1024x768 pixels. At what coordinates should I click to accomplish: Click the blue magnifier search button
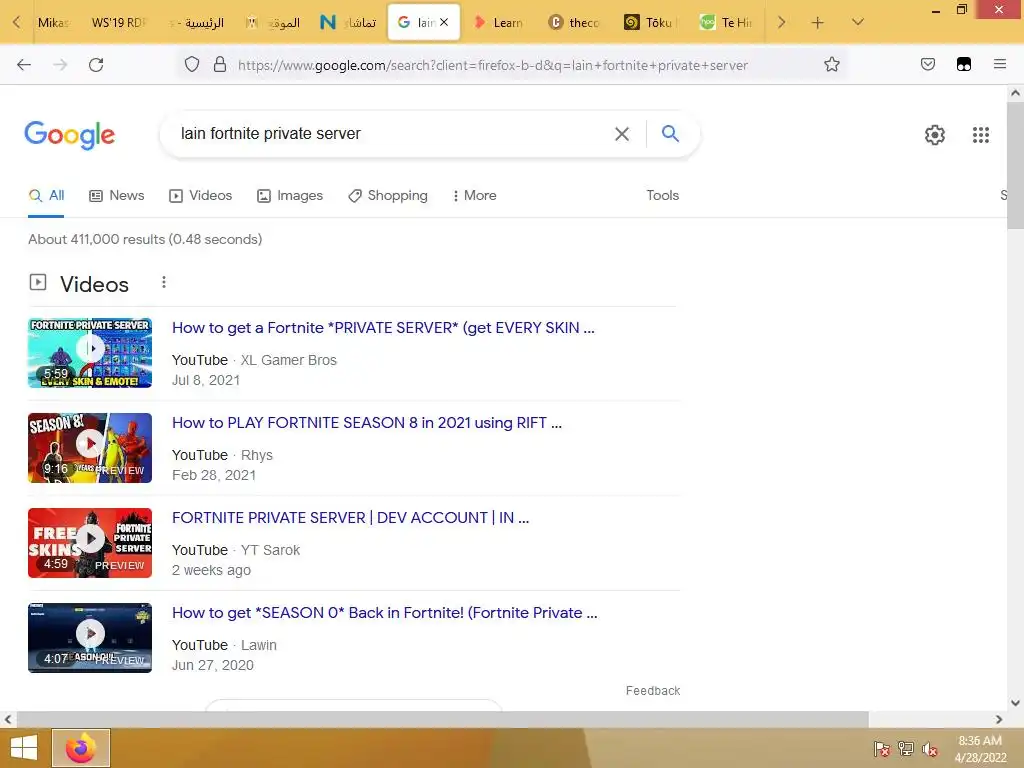[670, 133]
